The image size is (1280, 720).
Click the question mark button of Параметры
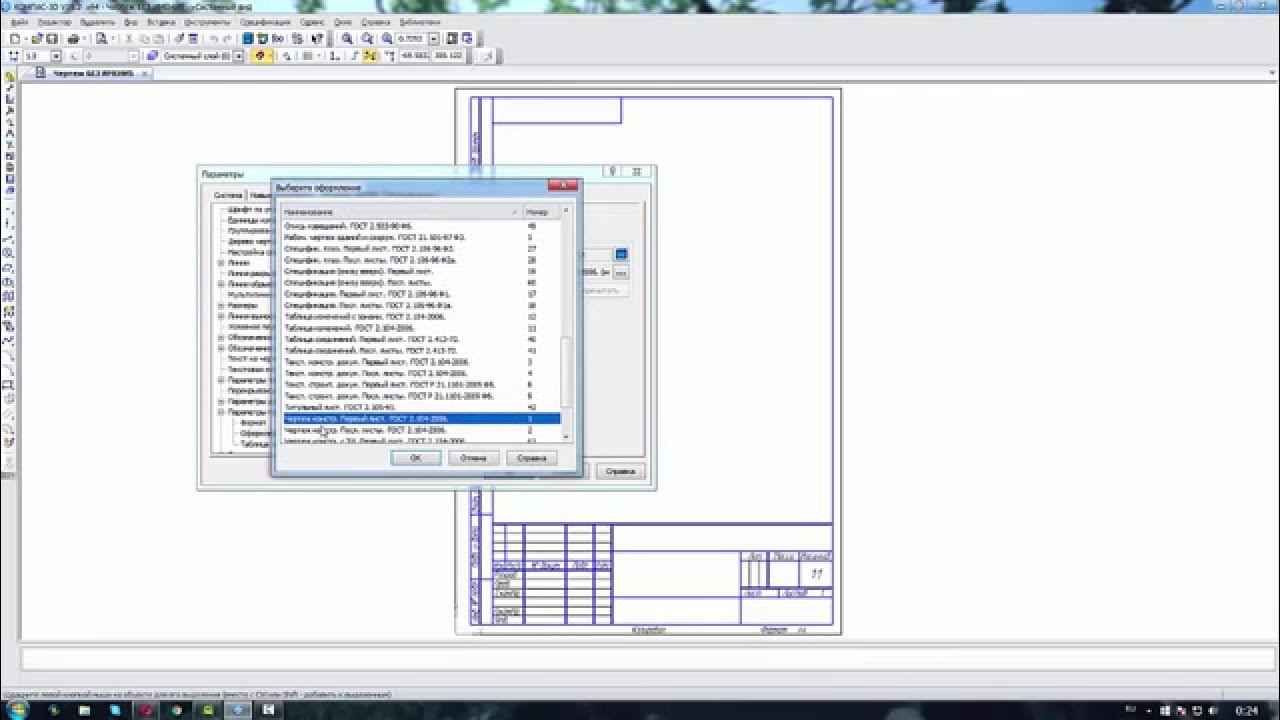click(x=613, y=171)
